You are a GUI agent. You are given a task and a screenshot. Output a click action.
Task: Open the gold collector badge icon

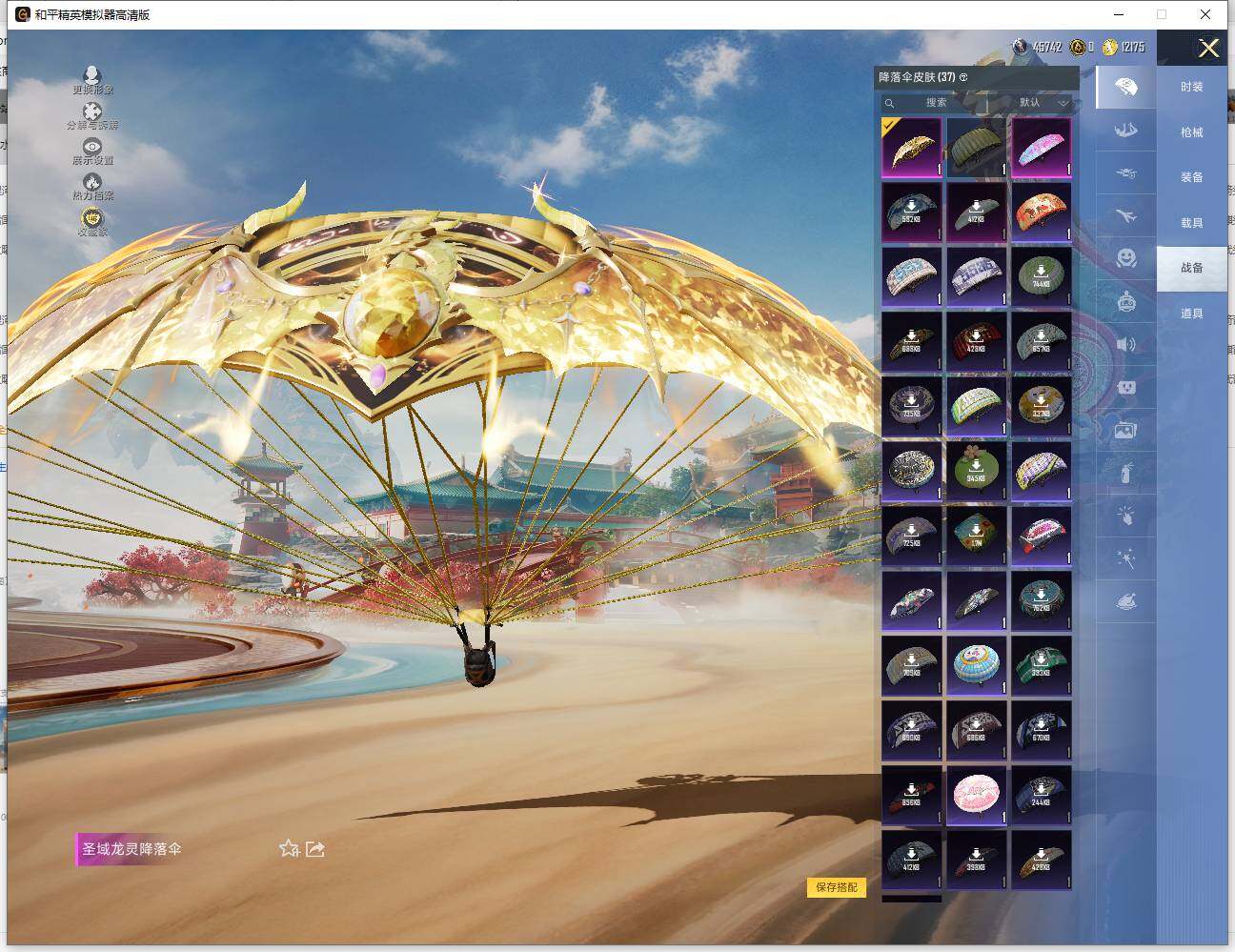[92, 218]
